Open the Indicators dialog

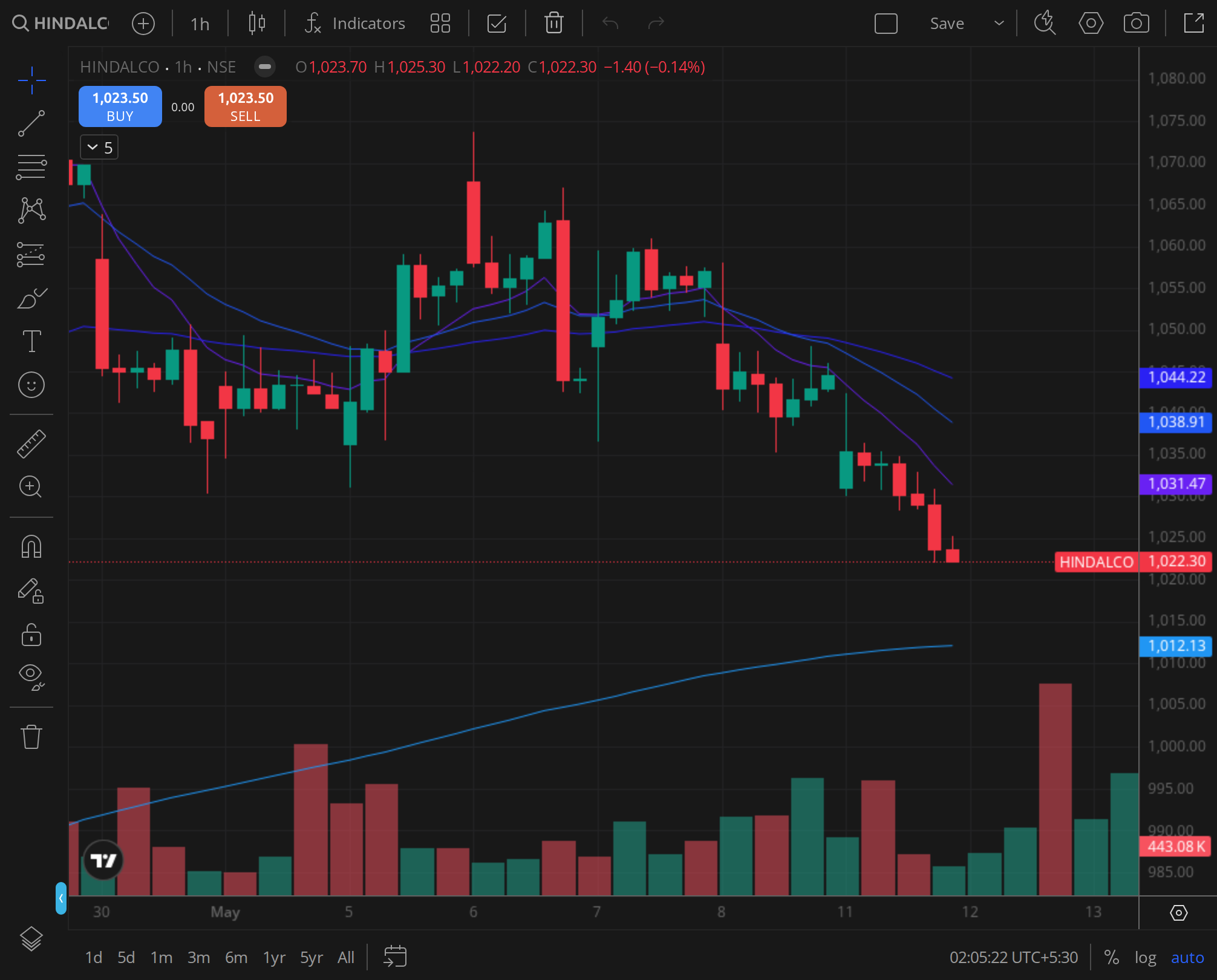pyautogui.click(x=355, y=24)
